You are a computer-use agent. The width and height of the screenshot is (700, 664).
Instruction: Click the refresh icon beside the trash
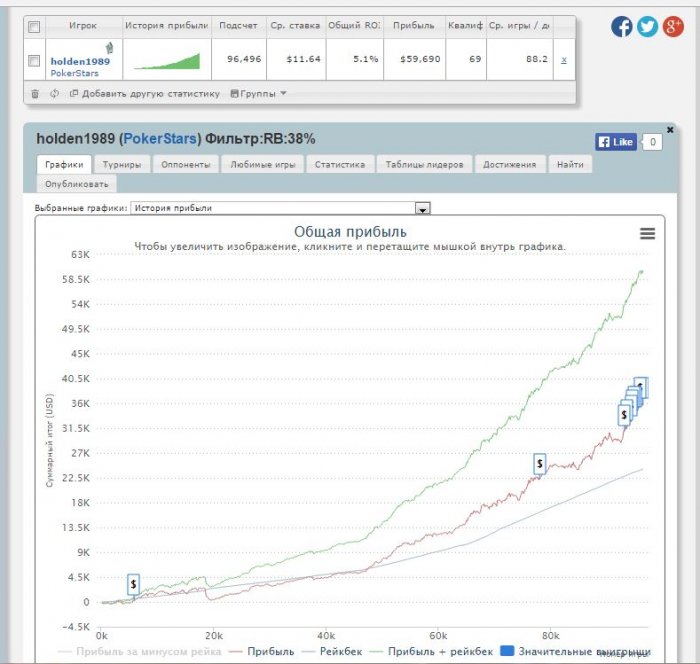pyautogui.click(x=54, y=94)
